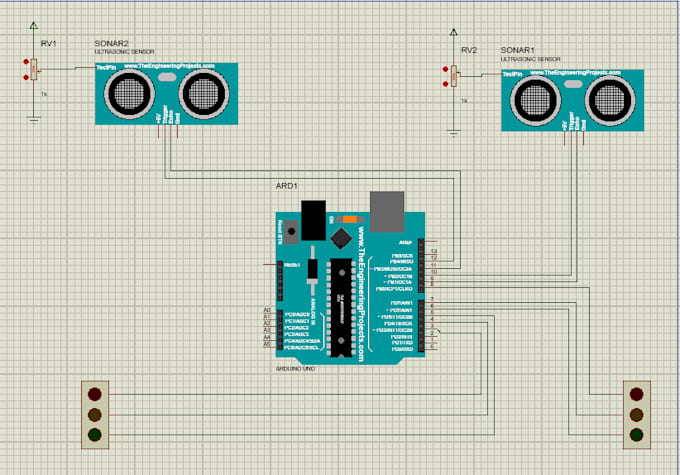
Task: Select the ULTRASONIC SENSOR text under SONAR1
Action: pos(530,59)
